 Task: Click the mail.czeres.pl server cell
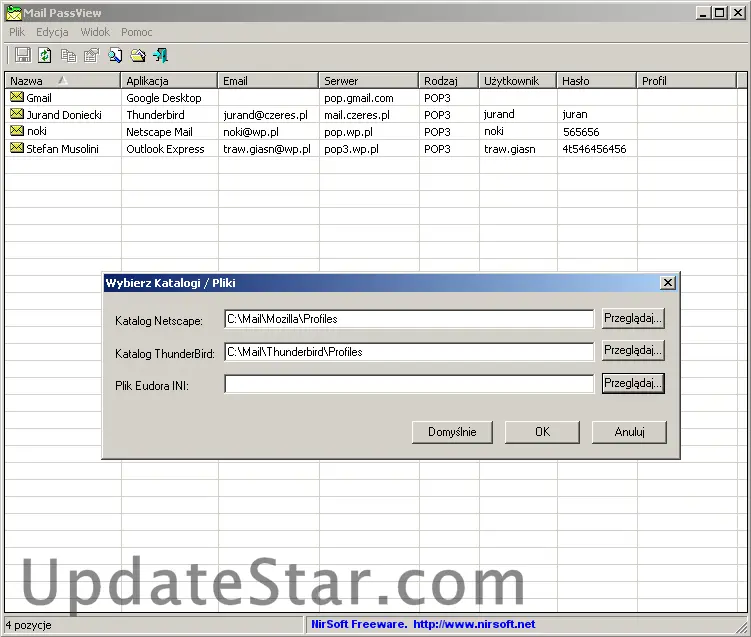tap(357, 115)
